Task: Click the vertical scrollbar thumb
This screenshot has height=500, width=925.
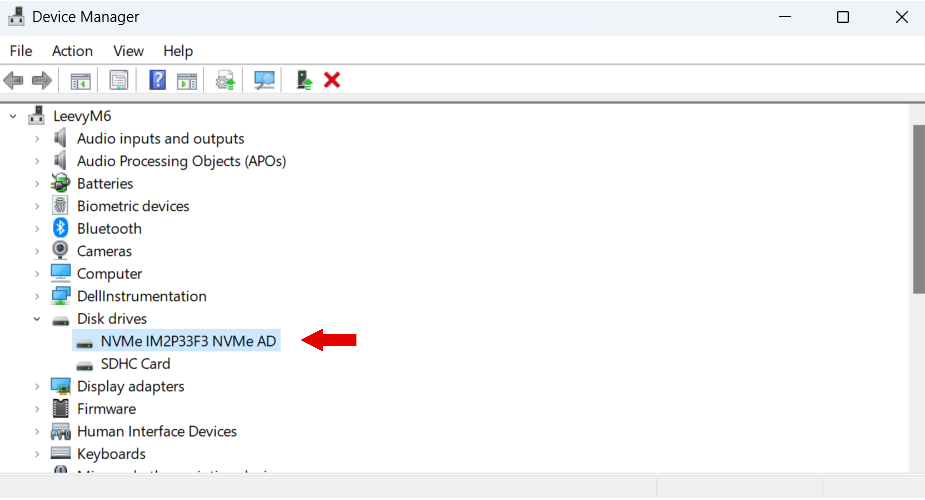Action: coord(919,209)
